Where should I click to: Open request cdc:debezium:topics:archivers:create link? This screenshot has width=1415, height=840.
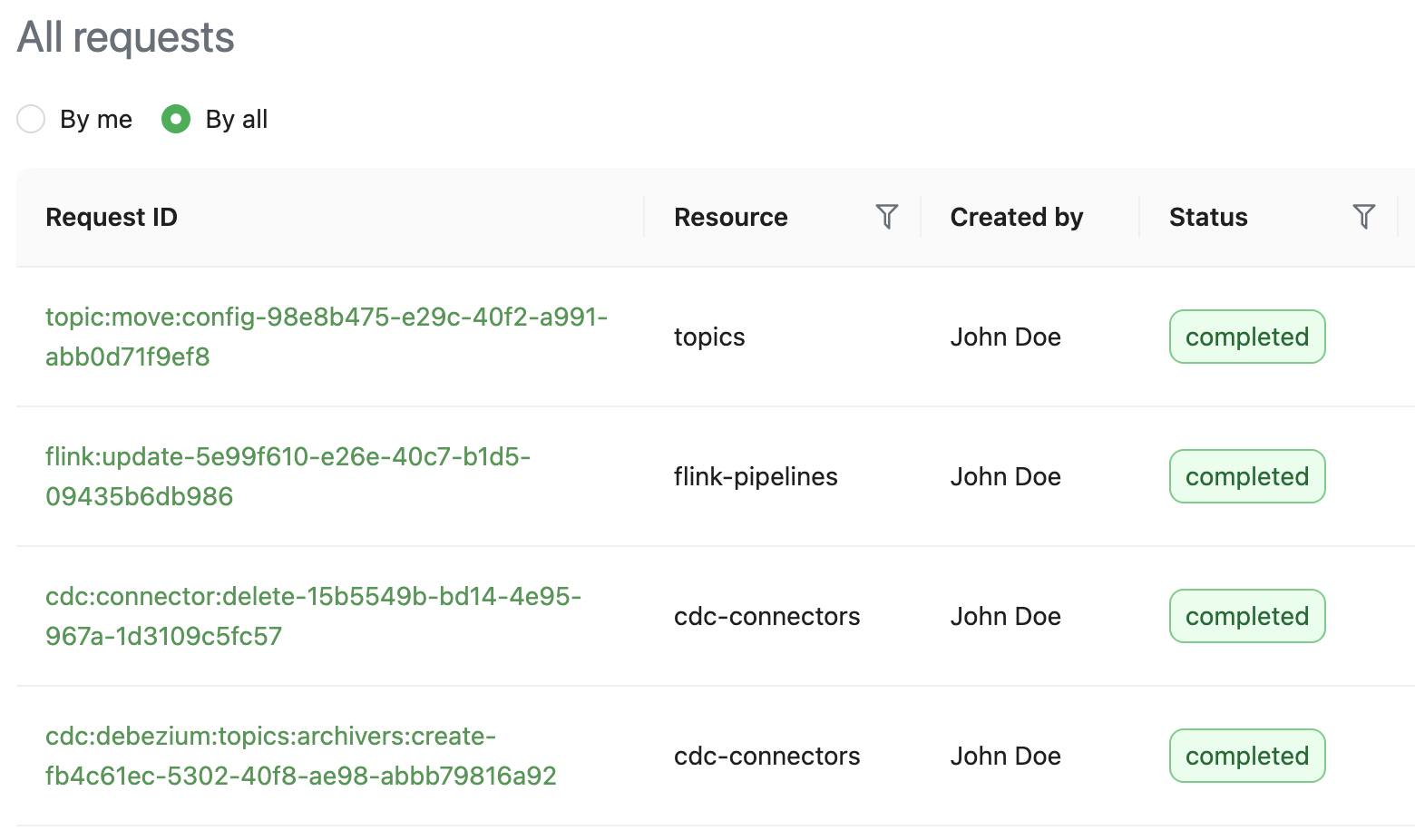[x=301, y=756]
